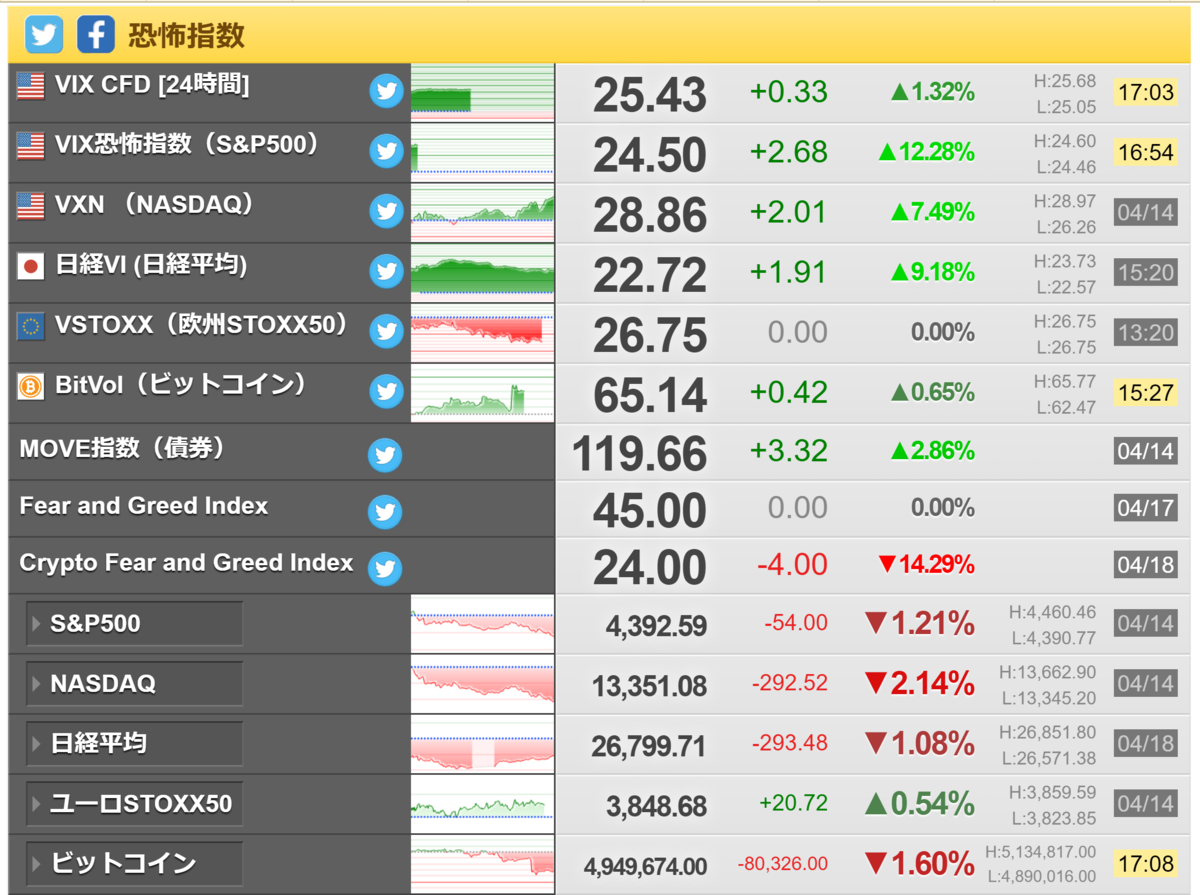The image size is (1200, 895).
Task: Open the 日経VI (日経平均) link
Action: [151, 266]
